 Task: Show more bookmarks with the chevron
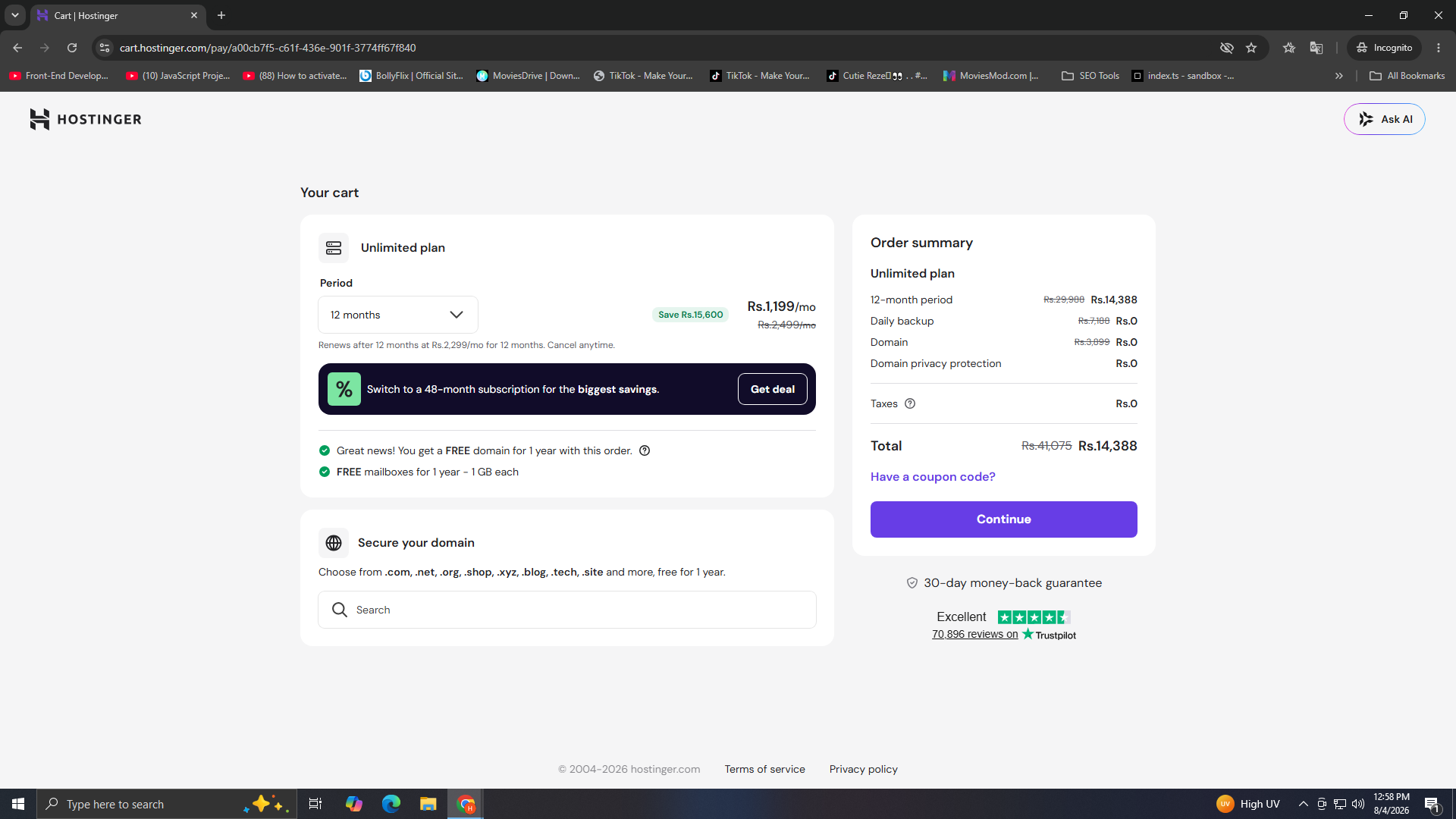click(x=1338, y=76)
